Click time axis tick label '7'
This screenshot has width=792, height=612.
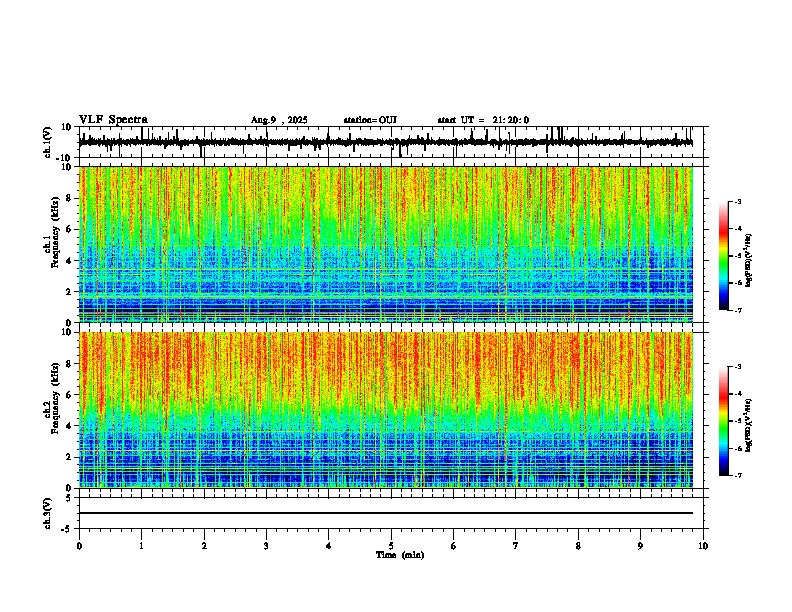pyautogui.click(x=516, y=546)
